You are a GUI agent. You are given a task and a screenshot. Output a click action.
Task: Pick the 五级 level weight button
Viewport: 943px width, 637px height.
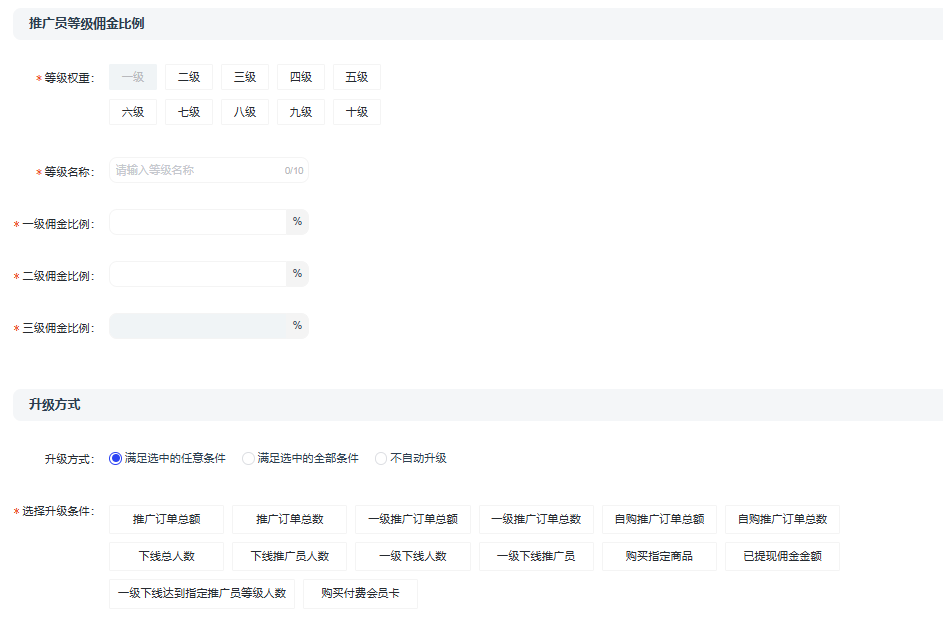click(x=357, y=77)
